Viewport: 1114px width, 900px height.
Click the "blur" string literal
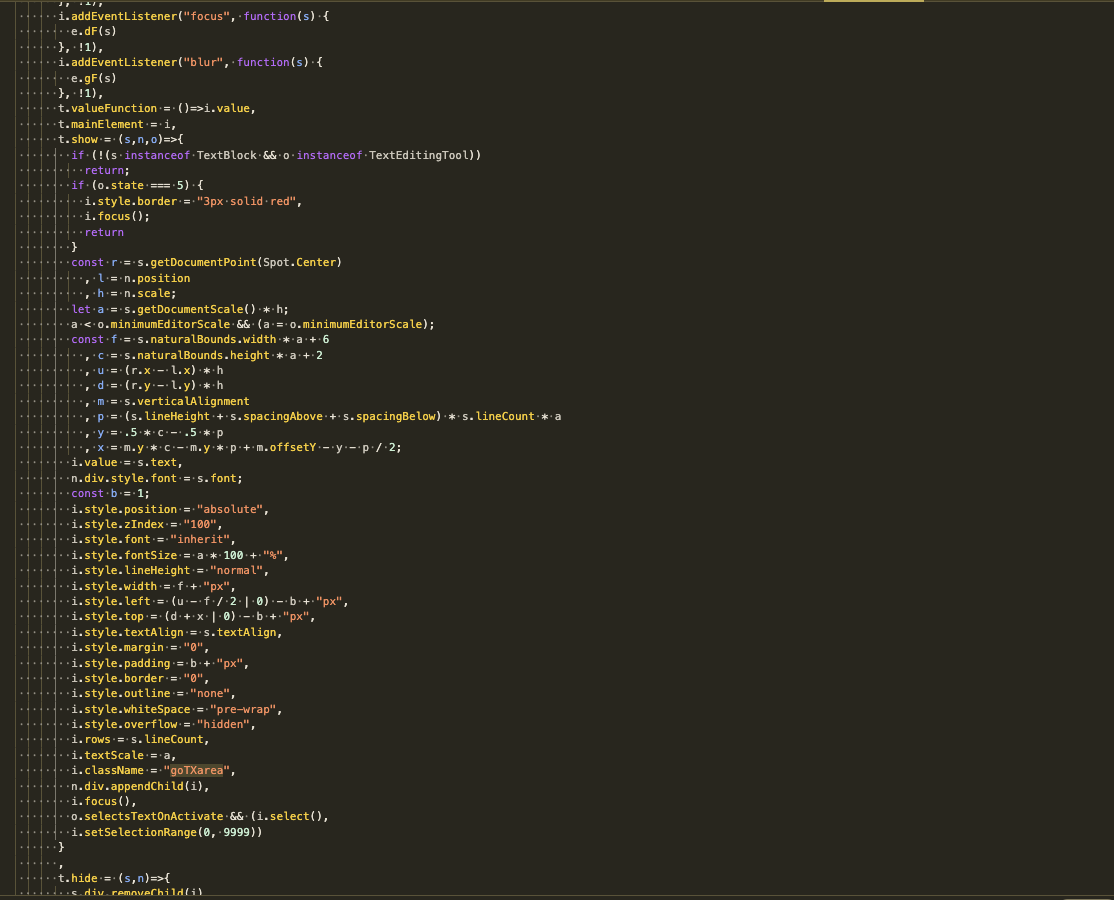201,63
